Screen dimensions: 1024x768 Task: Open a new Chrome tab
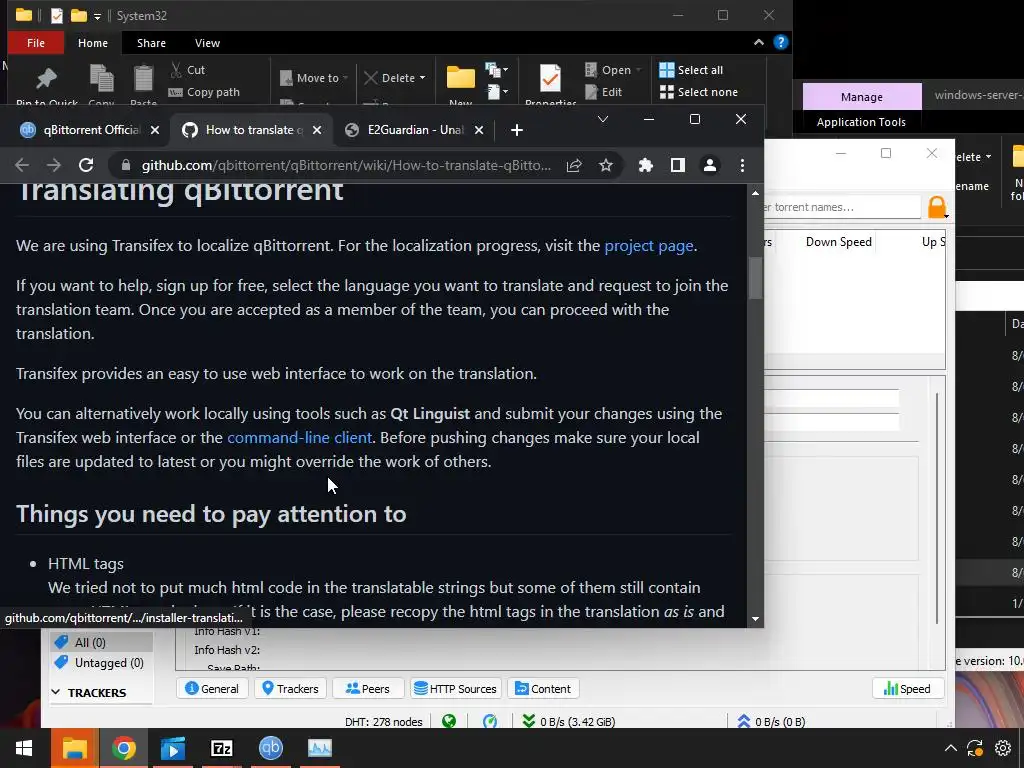tap(517, 130)
